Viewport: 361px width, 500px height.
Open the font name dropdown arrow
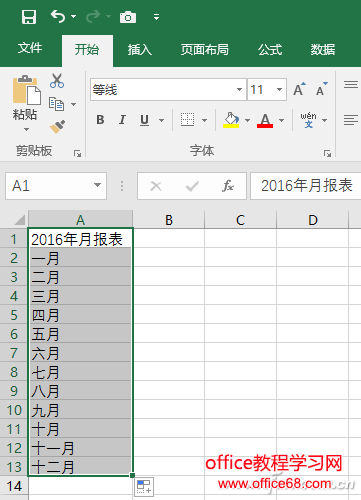point(239,89)
